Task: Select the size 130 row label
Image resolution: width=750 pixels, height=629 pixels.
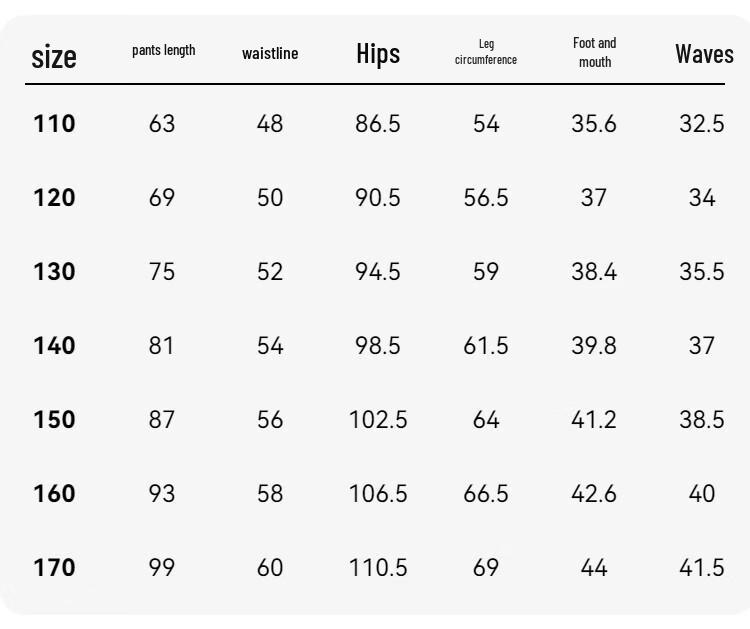Action: [54, 272]
